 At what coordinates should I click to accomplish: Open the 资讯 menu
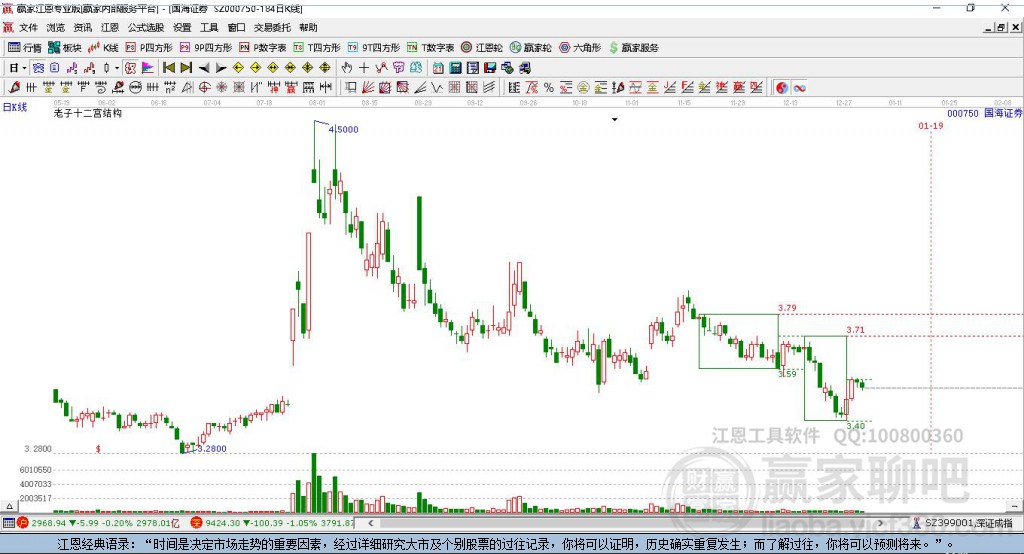(82, 27)
